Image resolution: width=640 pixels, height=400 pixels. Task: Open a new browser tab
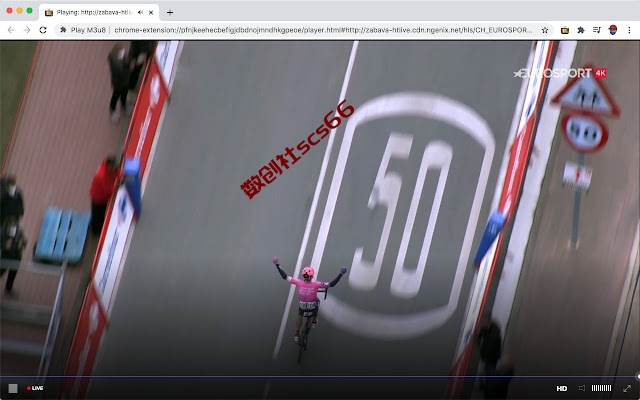tap(170, 12)
